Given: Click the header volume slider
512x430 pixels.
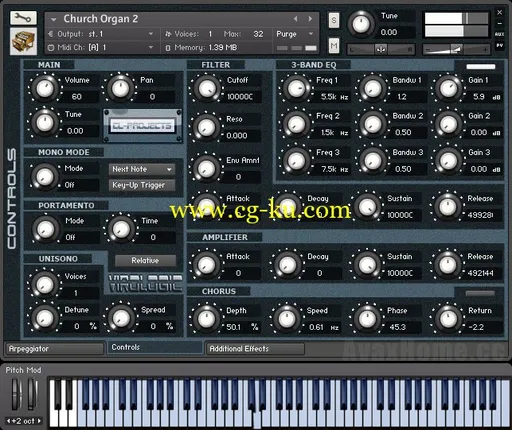Looking at the screenshot, I should coord(457,50).
